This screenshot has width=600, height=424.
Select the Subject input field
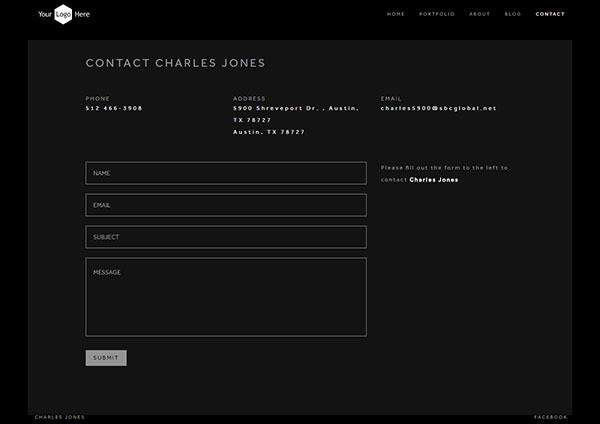pyautogui.click(x=226, y=237)
